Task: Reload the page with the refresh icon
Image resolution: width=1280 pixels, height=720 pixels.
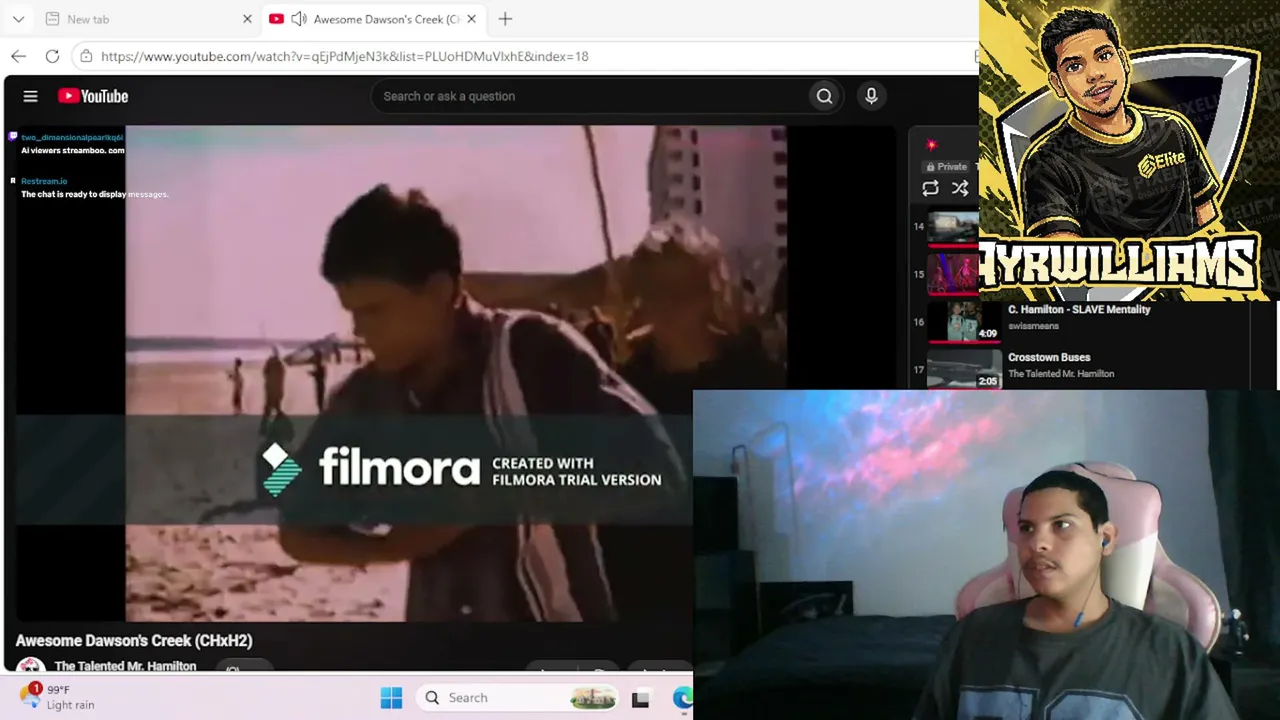Action: [52, 56]
